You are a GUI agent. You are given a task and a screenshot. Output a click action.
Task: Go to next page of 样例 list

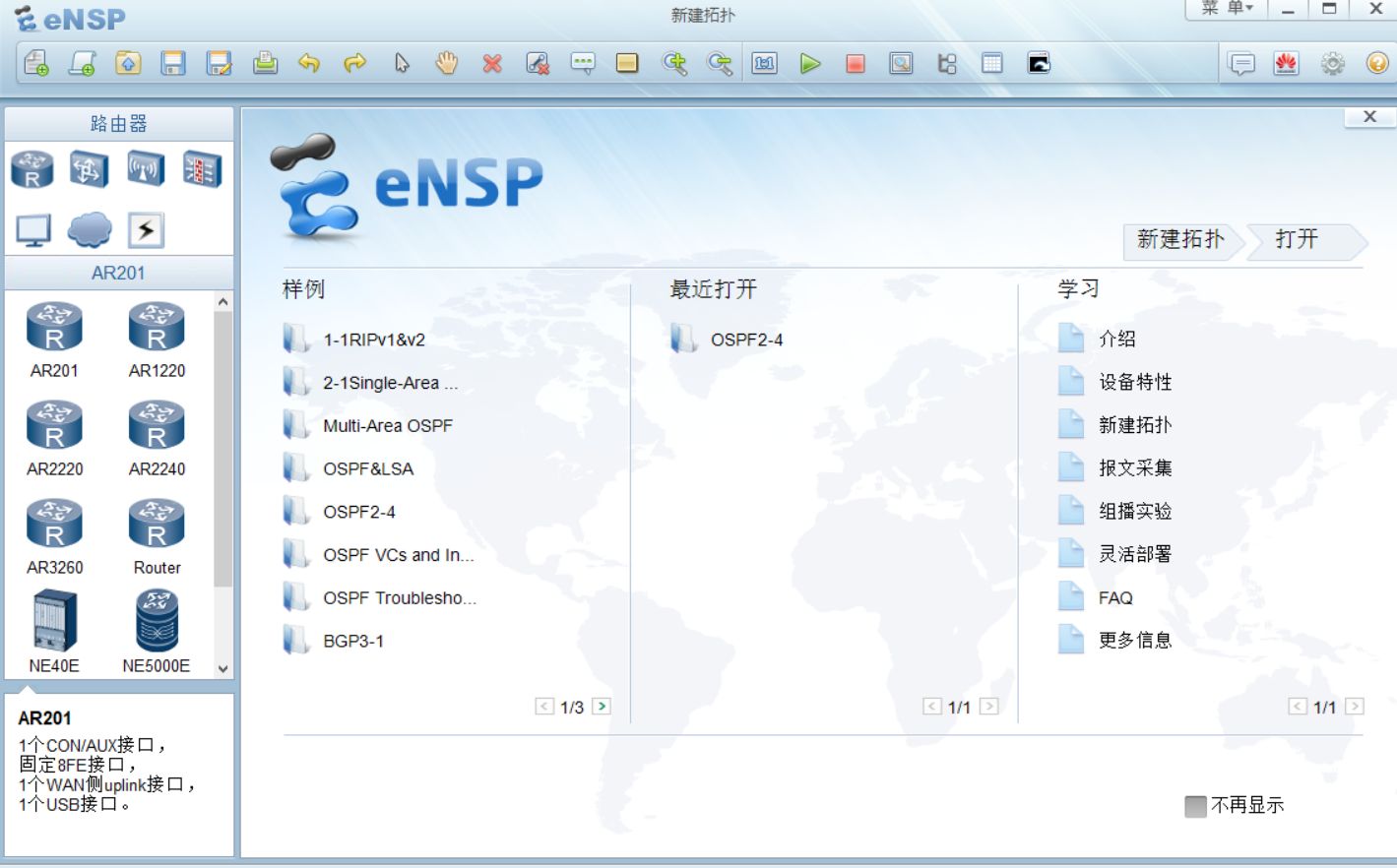pos(602,707)
